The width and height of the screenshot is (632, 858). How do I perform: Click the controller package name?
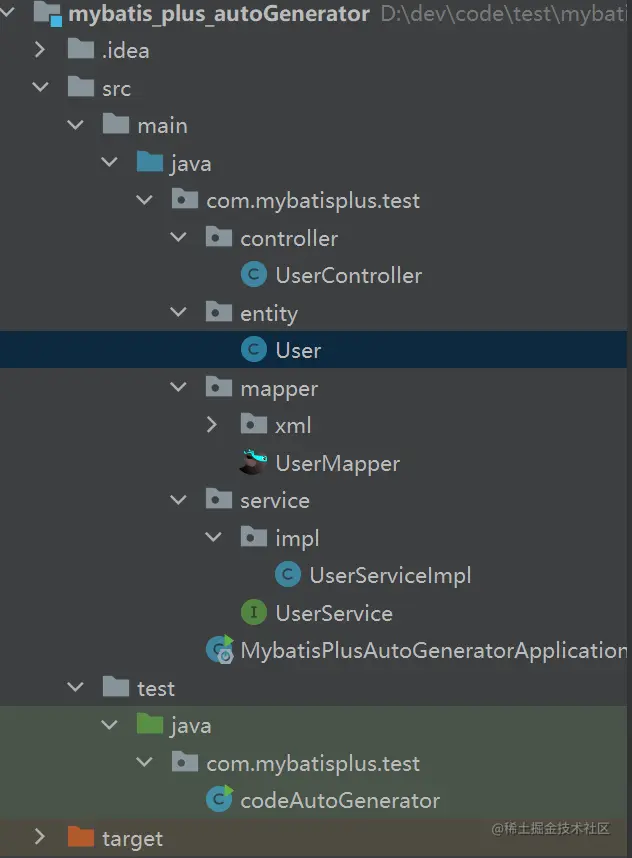coord(289,239)
